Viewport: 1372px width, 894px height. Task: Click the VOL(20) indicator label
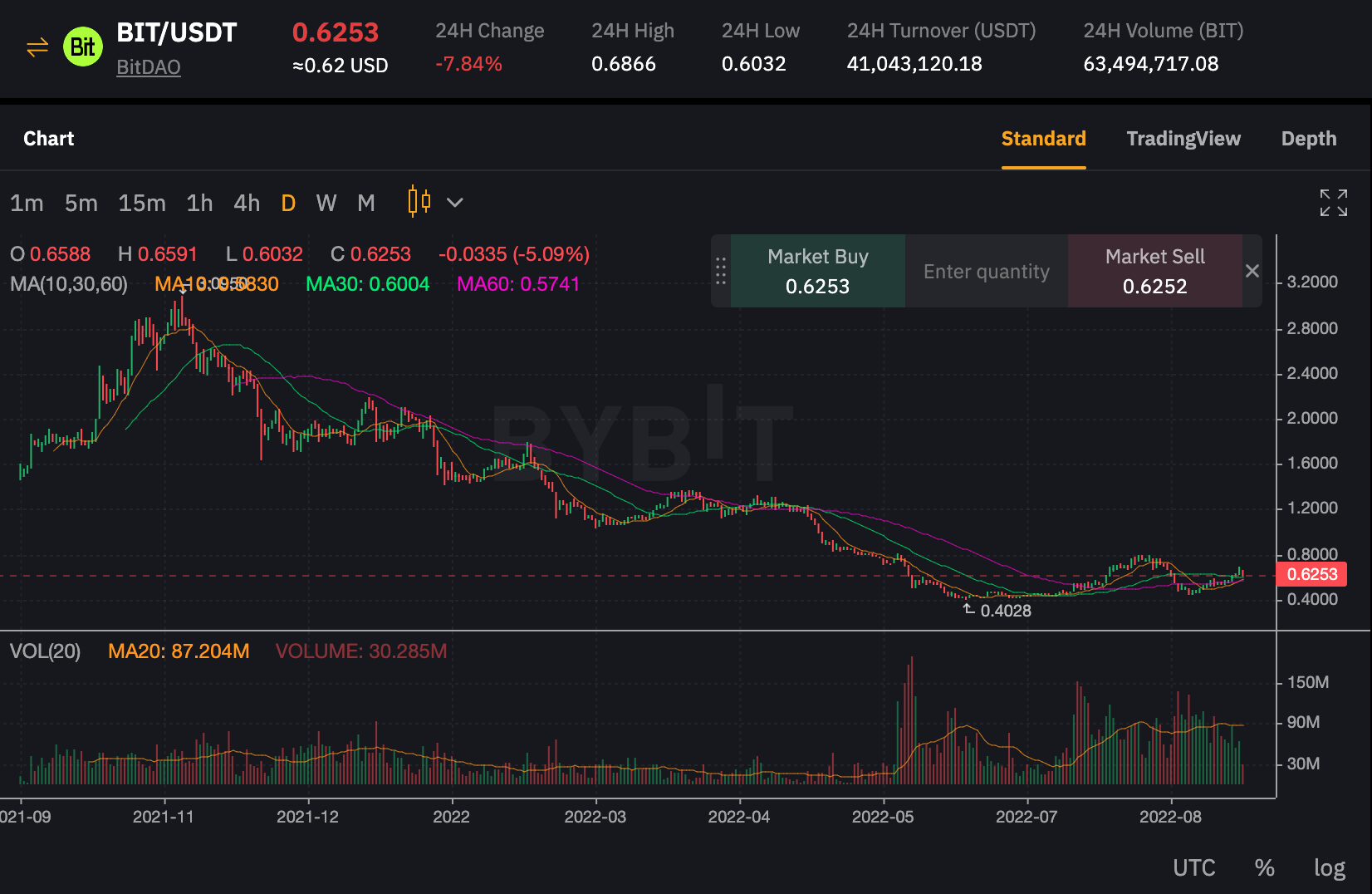tap(45, 651)
